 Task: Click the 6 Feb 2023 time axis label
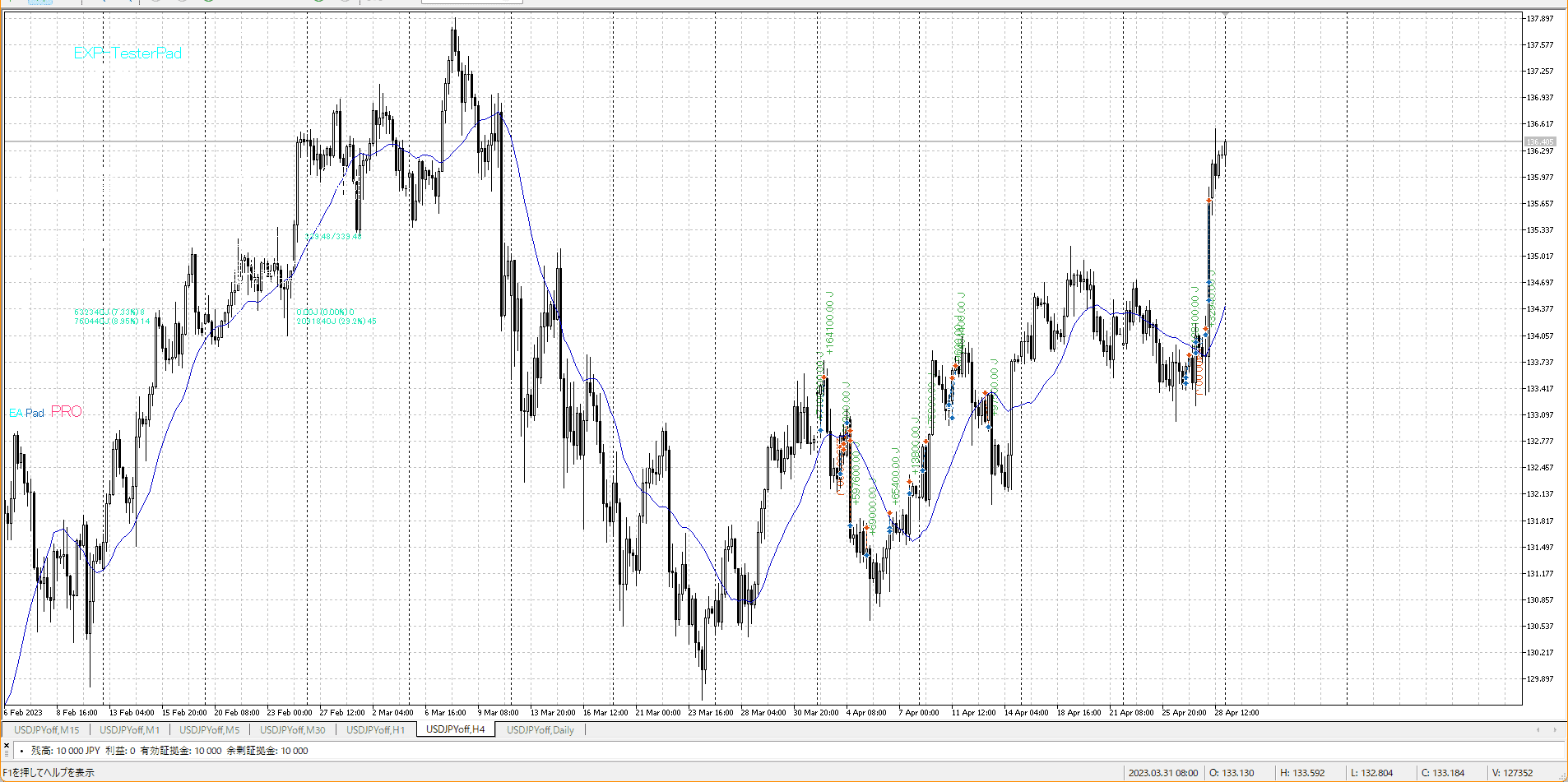click(24, 713)
